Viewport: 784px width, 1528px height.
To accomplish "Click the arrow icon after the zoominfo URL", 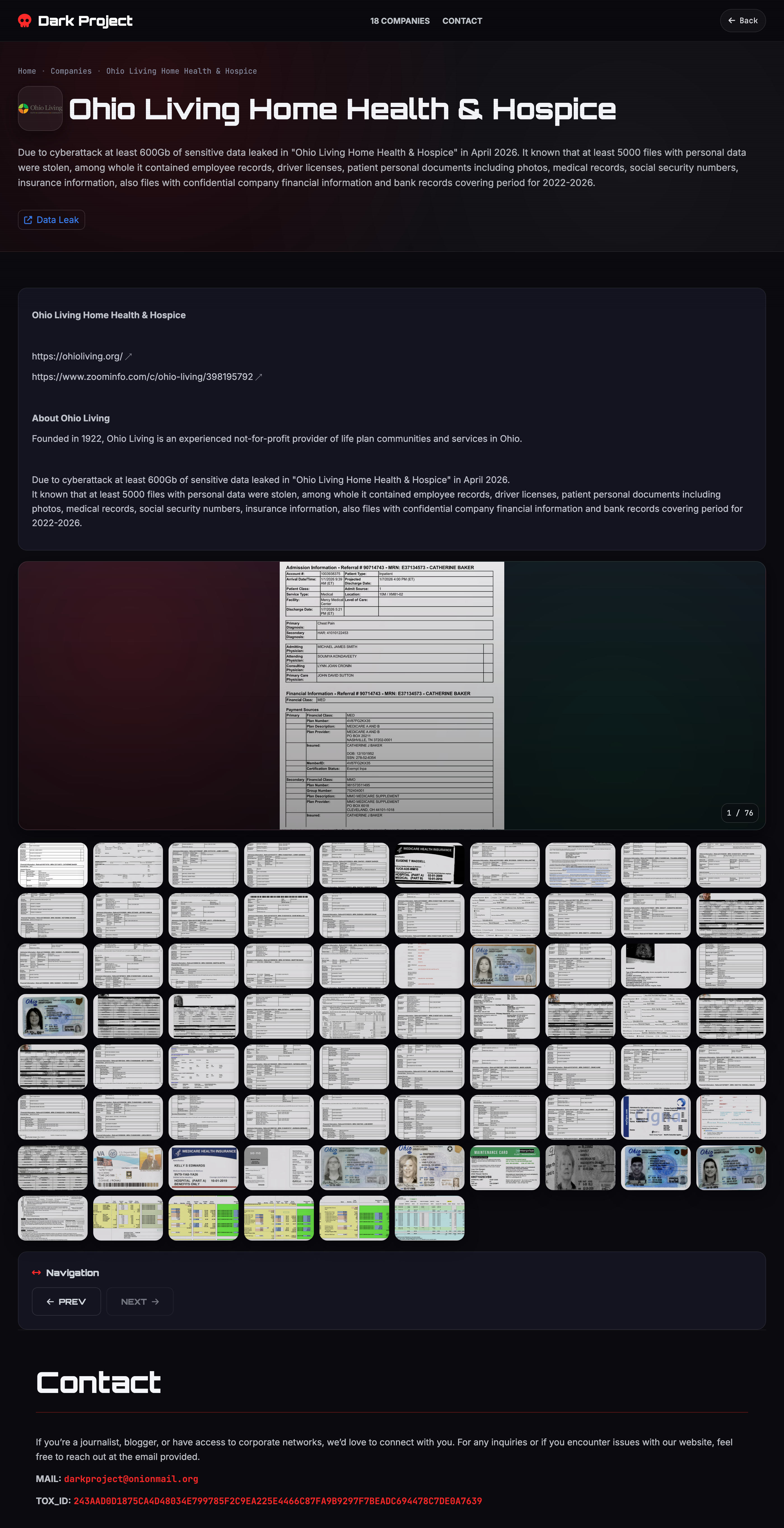I will pyautogui.click(x=258, y=377).
